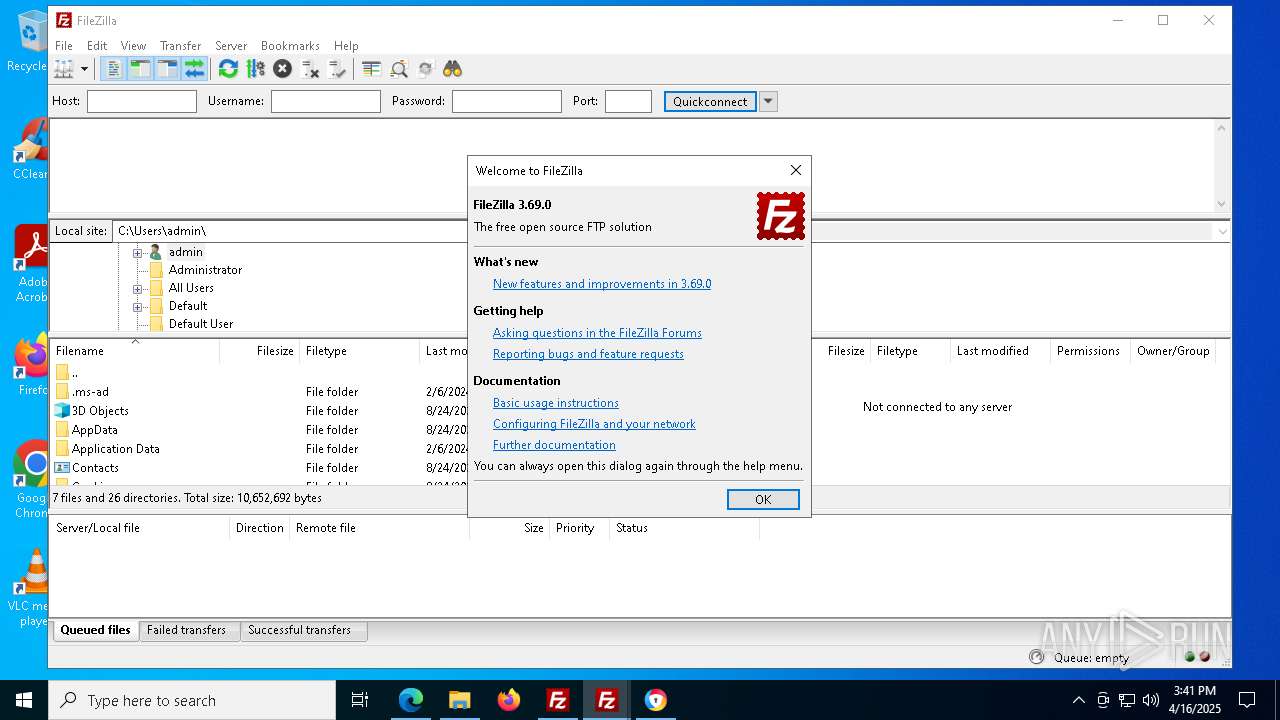Click Reconnect to last server icon
Image resolution: width=1280 pixels, height=720 pixels.
pos(337,69)
